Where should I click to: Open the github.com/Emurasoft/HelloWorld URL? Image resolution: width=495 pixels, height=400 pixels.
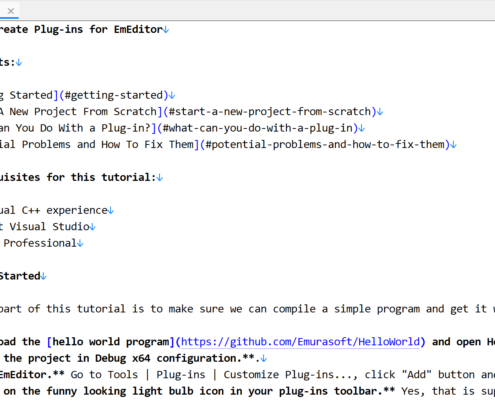tap(300, 342)
